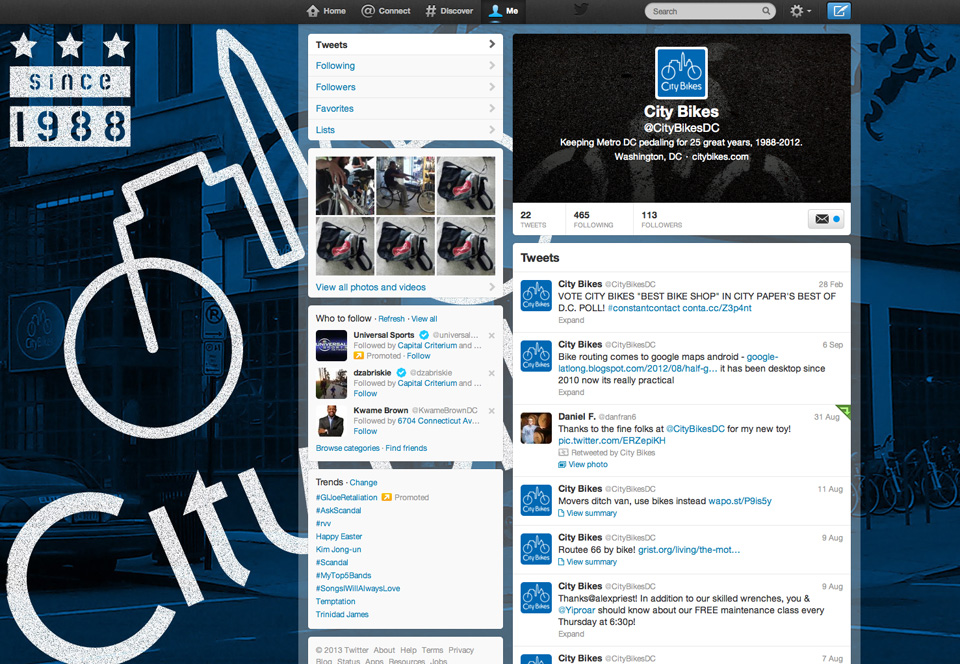Click into the Search field
Image resolution: width=960 pixels, height=664 pixels.
(710, 11)
